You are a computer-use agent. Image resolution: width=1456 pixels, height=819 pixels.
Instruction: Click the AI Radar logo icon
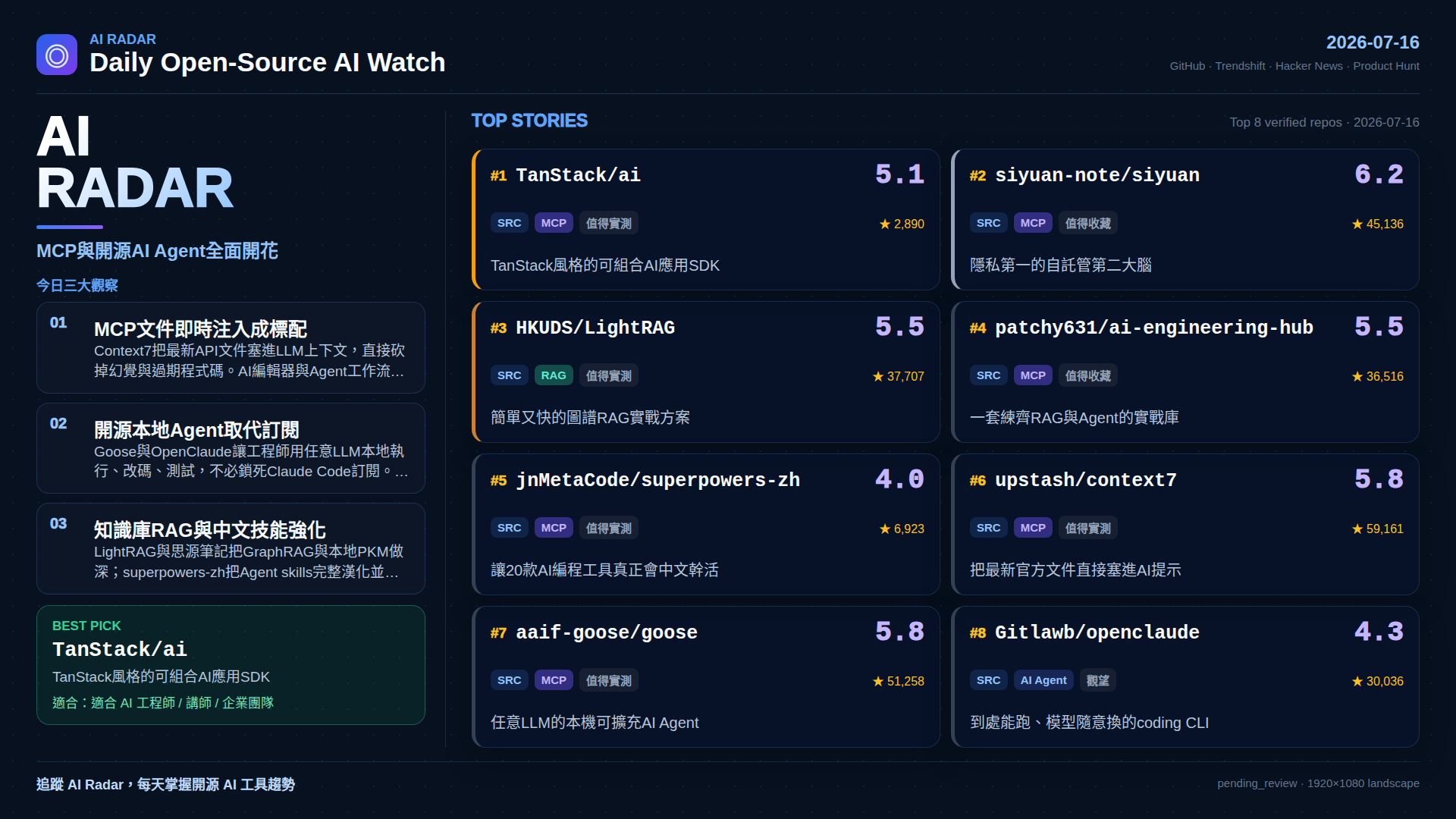tap(57, 55)
